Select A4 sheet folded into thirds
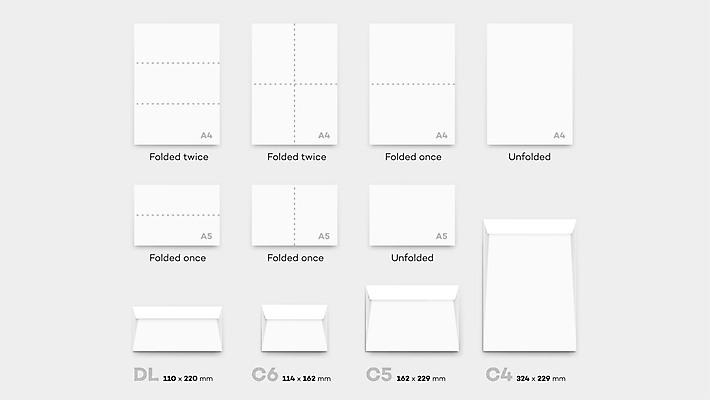The height and width of the screenshot is (400, 710). 177,84
